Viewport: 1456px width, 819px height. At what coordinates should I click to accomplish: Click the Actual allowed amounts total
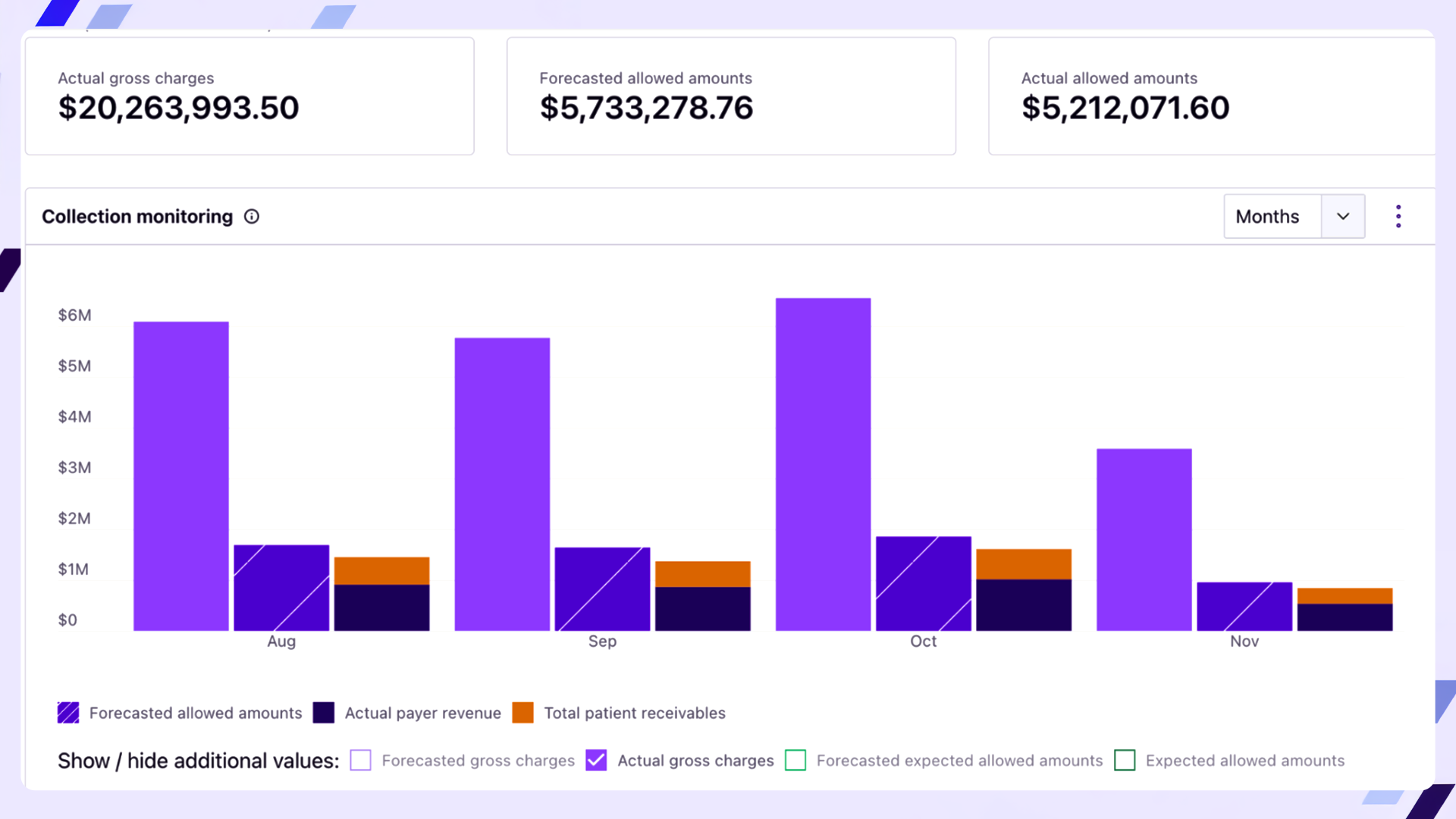pos(1125,108)
